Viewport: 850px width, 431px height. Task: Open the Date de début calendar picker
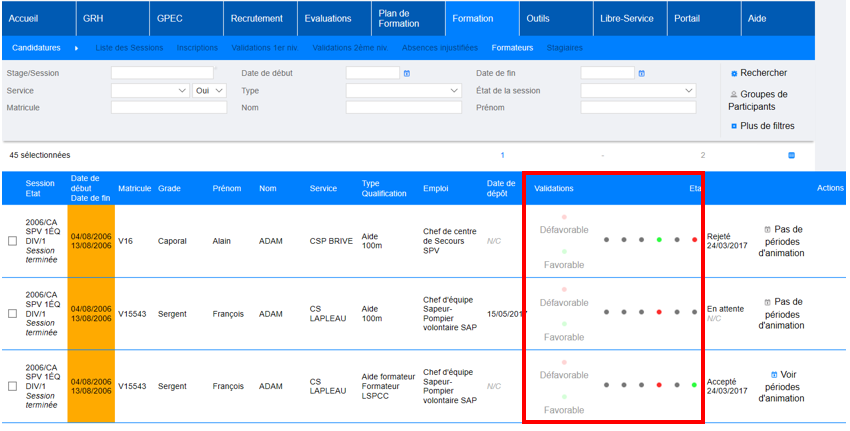click(x=407, y=73)
